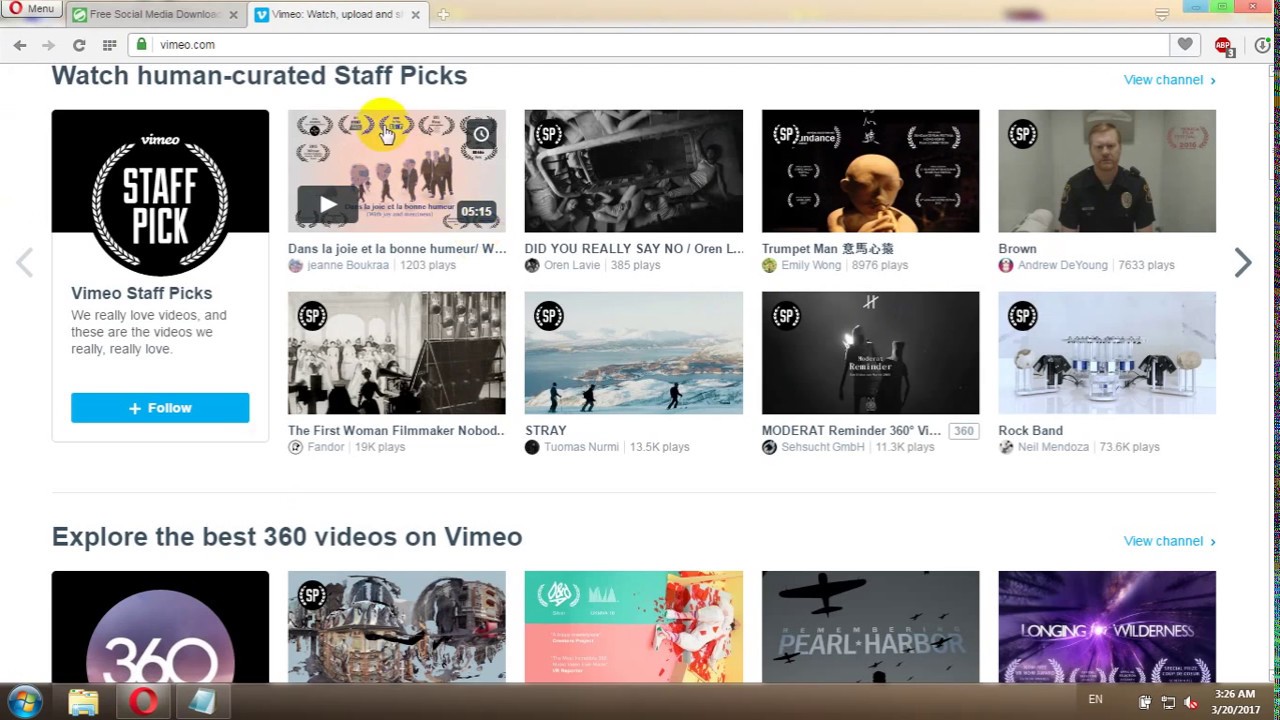Open MODERAT Reminder video thumbnail
This screenshot has width=1280, height=720.
871,353
